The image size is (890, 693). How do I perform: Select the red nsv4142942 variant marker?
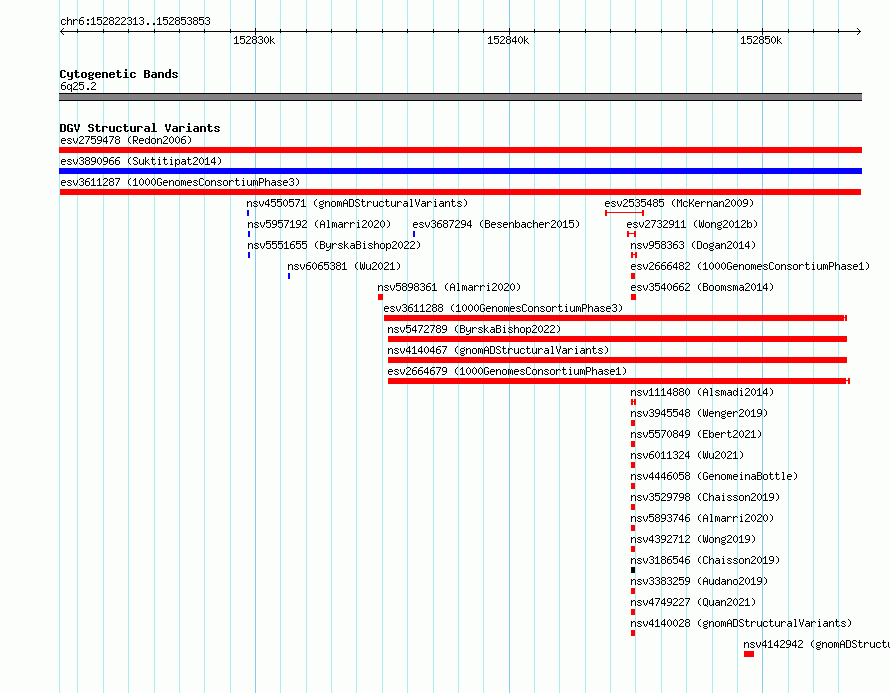point(749,654)
